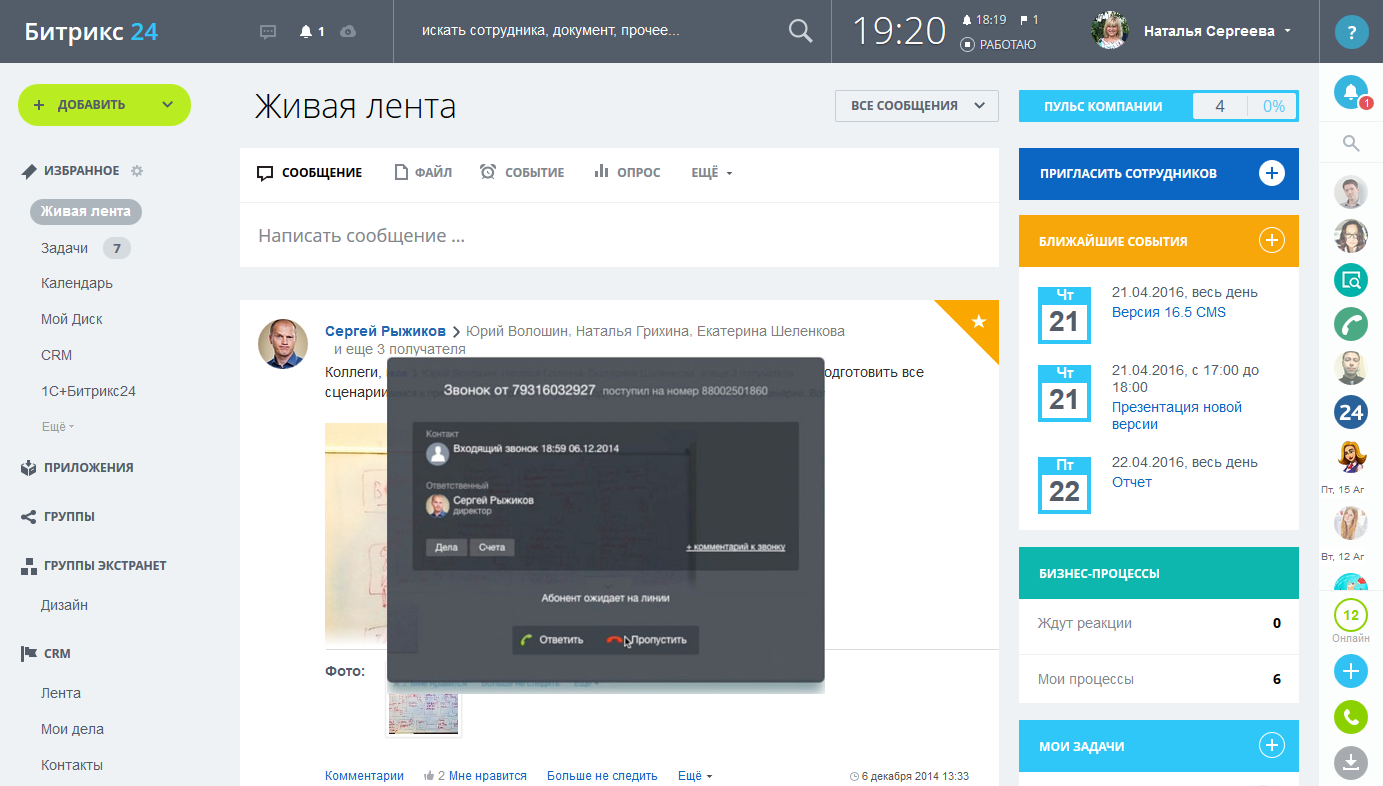Expand the Ещё menu in post form
Viewport: 1383px width, 786px height.
tap(712, 173)
